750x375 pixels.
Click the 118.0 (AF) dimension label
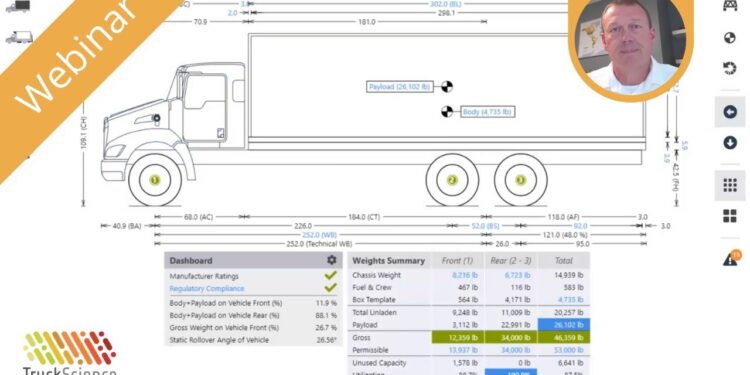[563, 217]
